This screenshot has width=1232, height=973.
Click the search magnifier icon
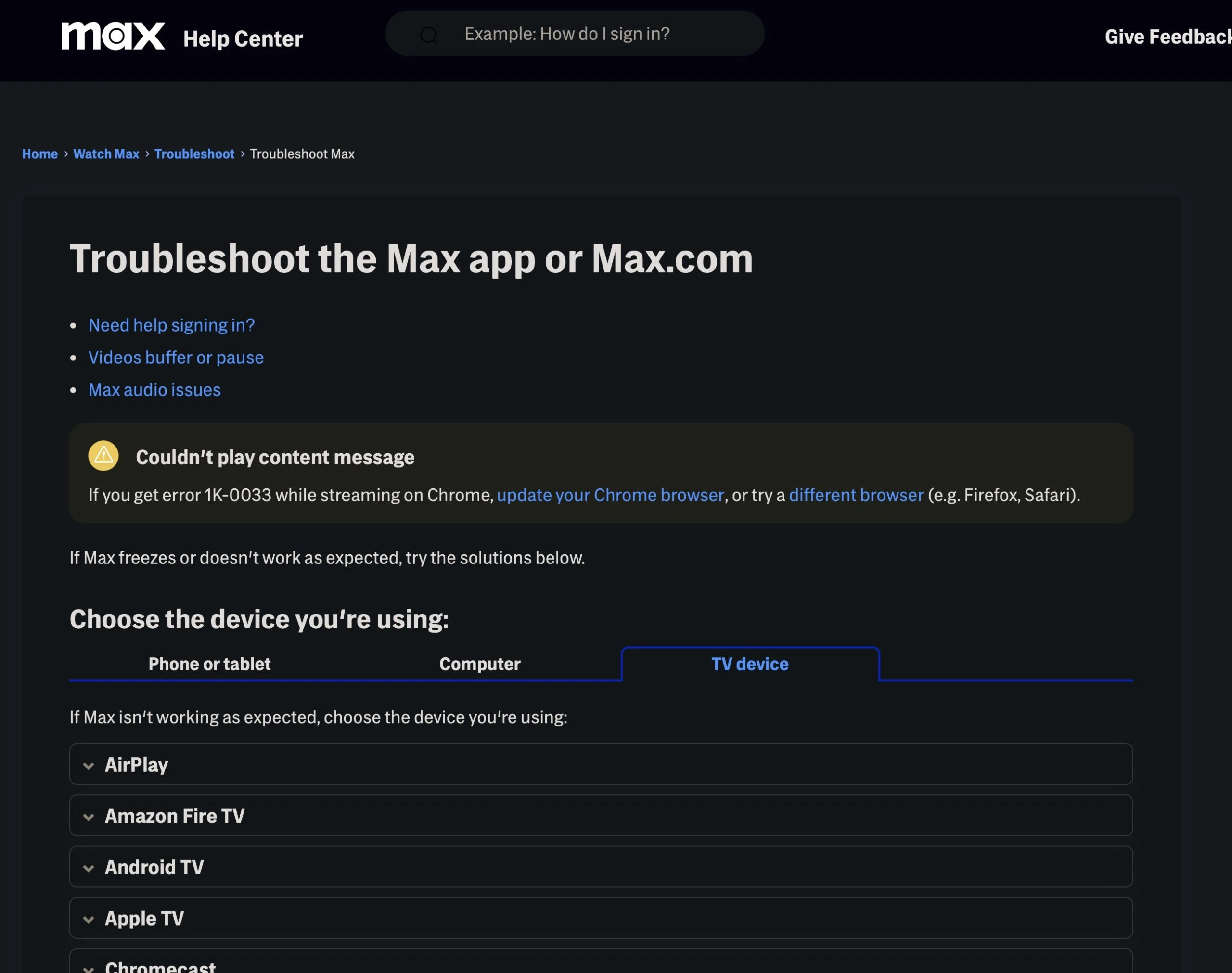click(x=428, y=35)
